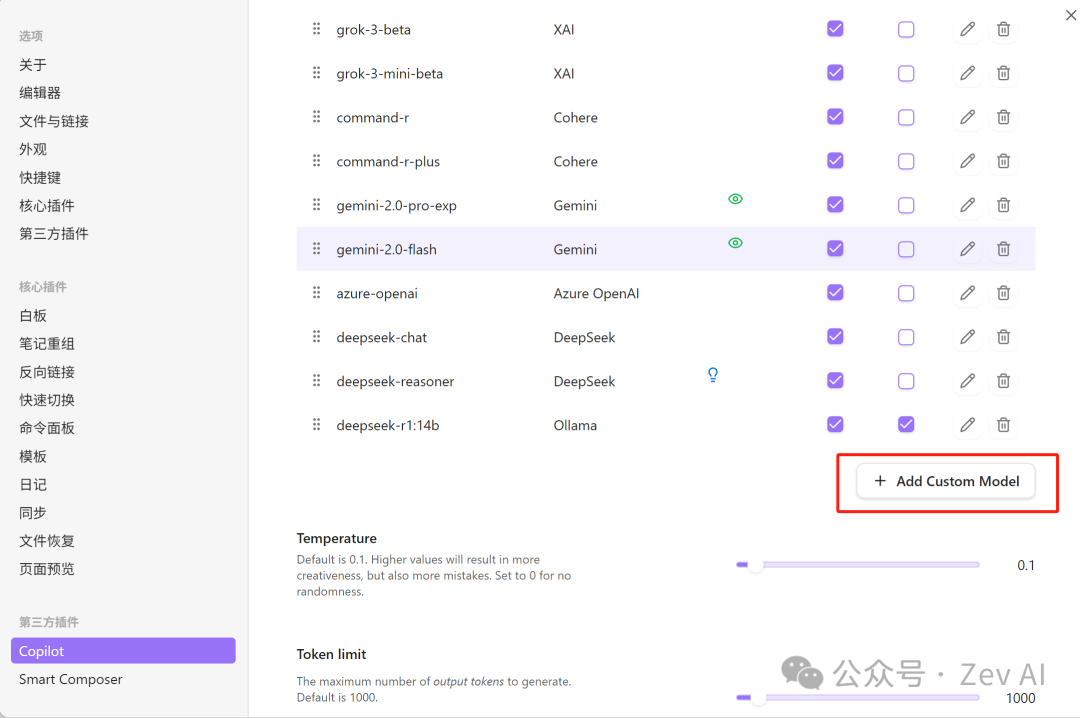1080x718 pixels.
Task: Uncheck the second checkbox for deepseek-r1:14b
Action: pos(906,424)
